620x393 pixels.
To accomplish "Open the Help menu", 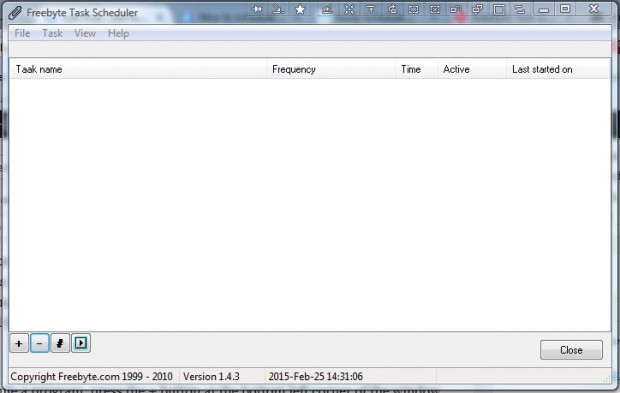I will [118, 34].
